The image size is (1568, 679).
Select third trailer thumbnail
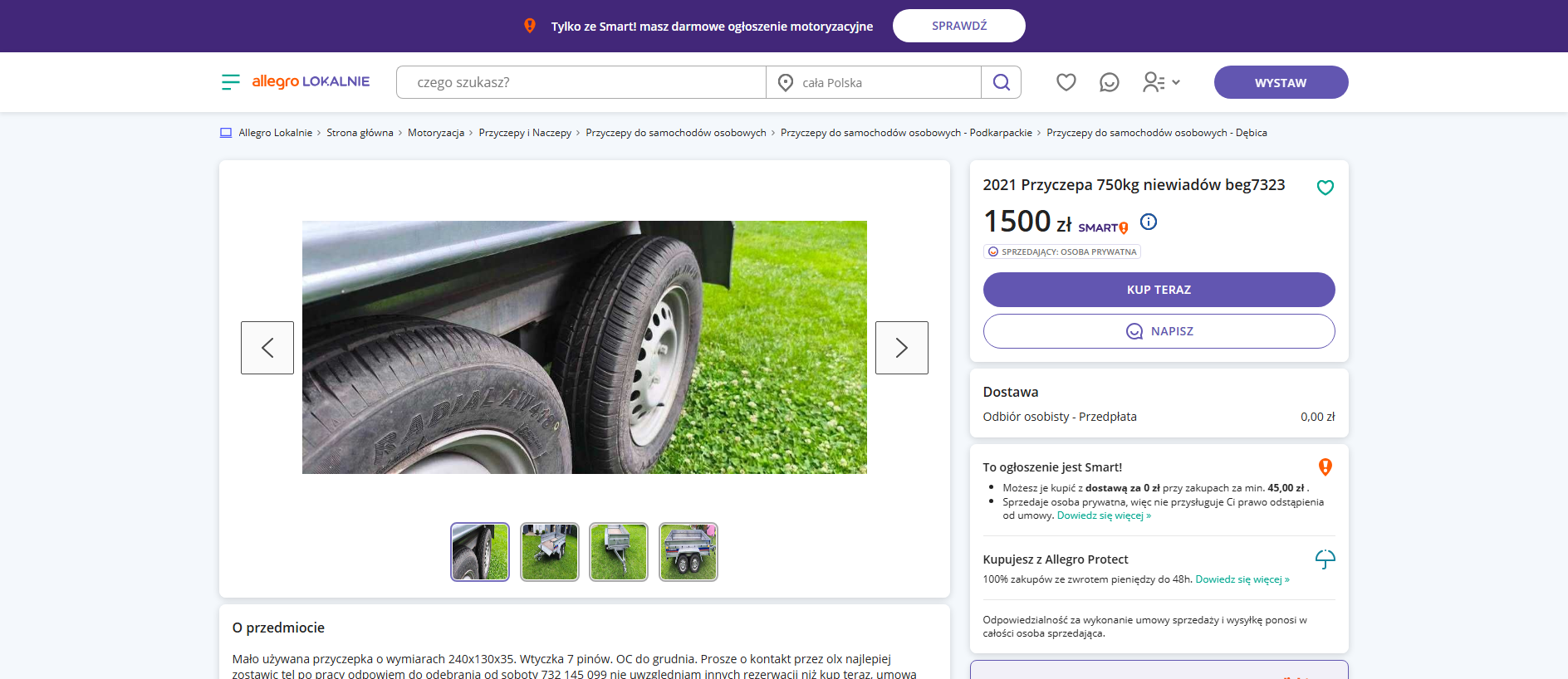click(619, 552)
